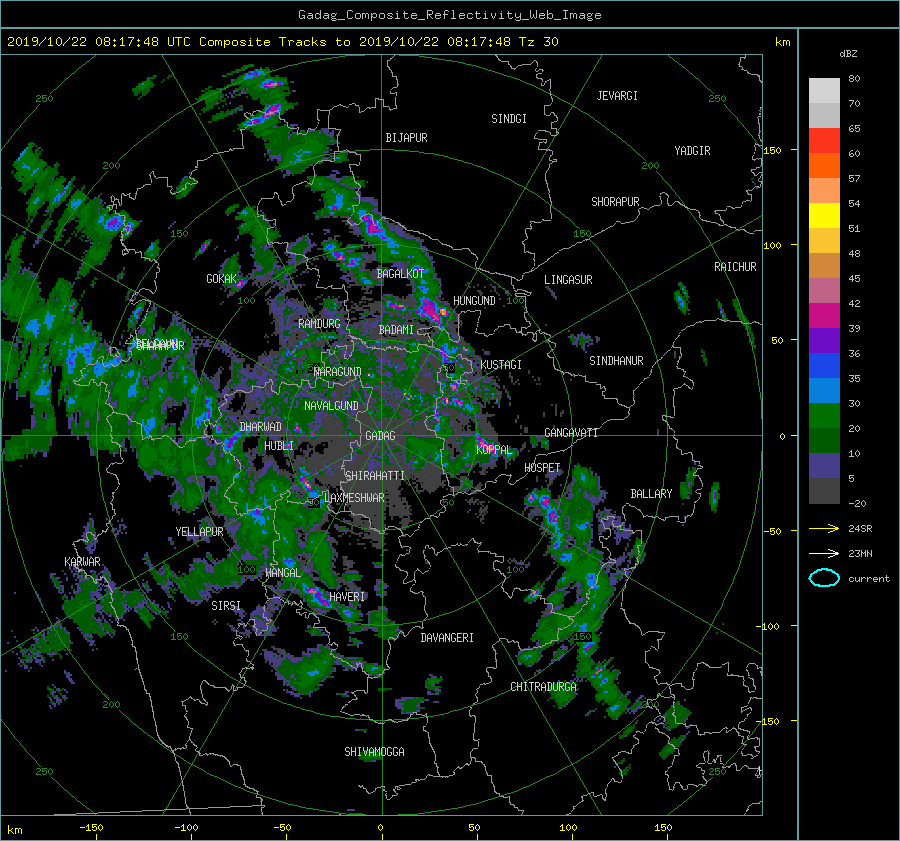Click the white 23MN arrow legend icon
Image resolution: width=900 pixels, height=841 pixels.
(824, 553)
